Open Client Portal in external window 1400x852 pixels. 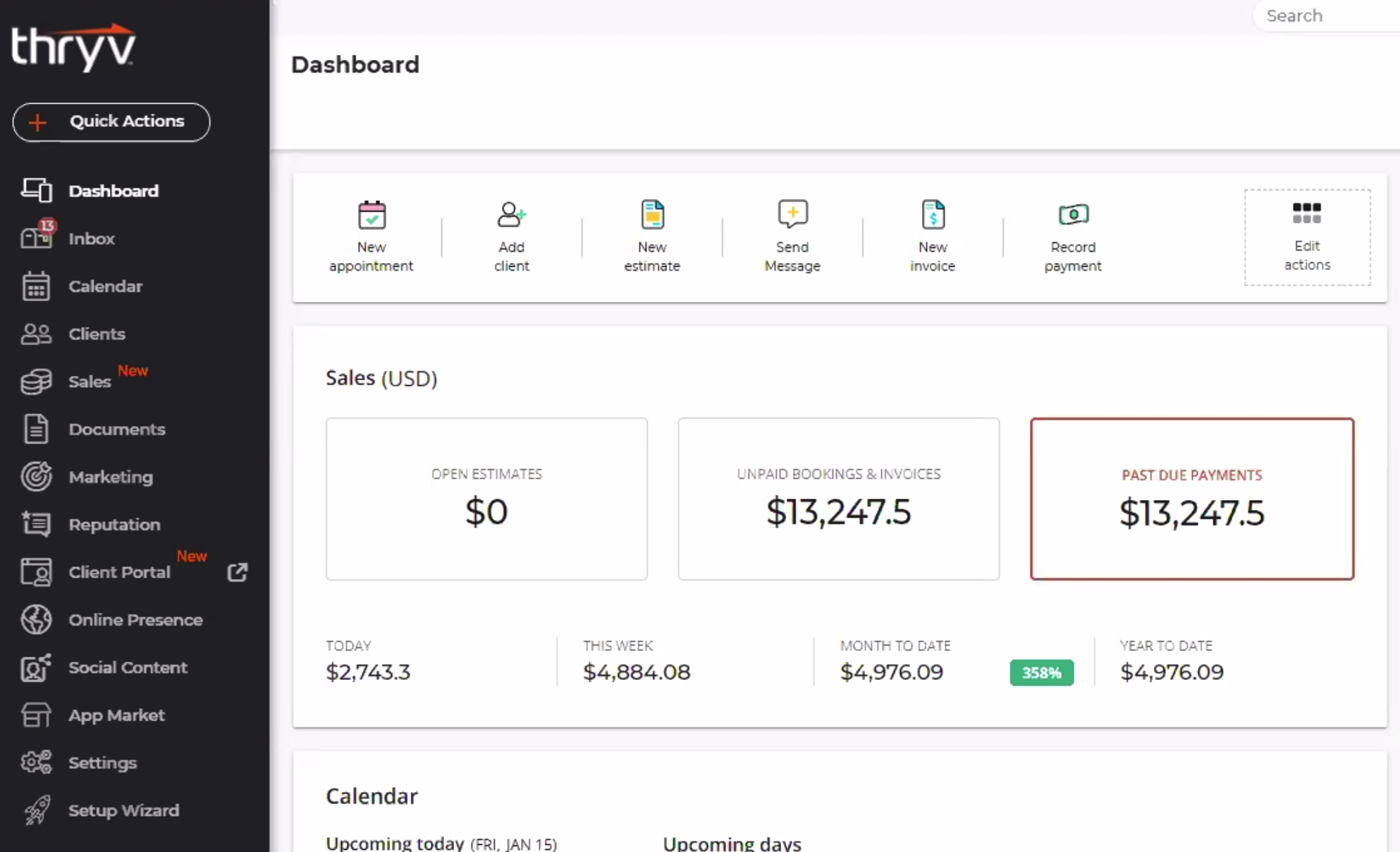[238, 572]
